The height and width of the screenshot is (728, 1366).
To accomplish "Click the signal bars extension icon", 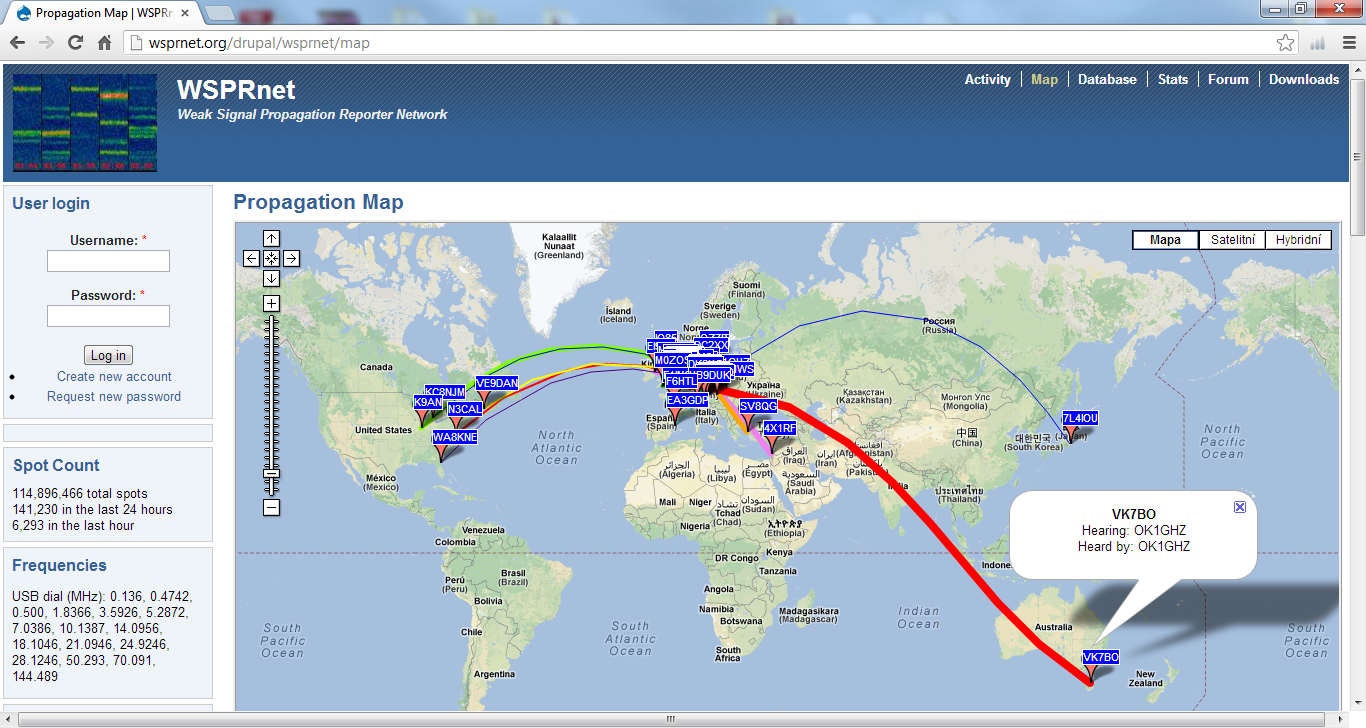I will tap(1317, 43).
